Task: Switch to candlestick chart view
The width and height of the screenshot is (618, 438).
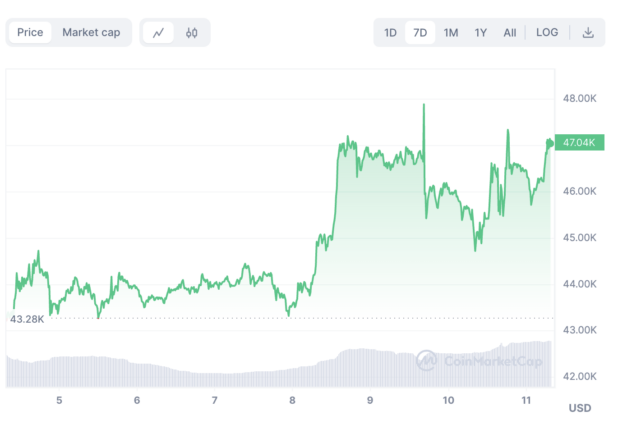Action: [x=191, y=32]
